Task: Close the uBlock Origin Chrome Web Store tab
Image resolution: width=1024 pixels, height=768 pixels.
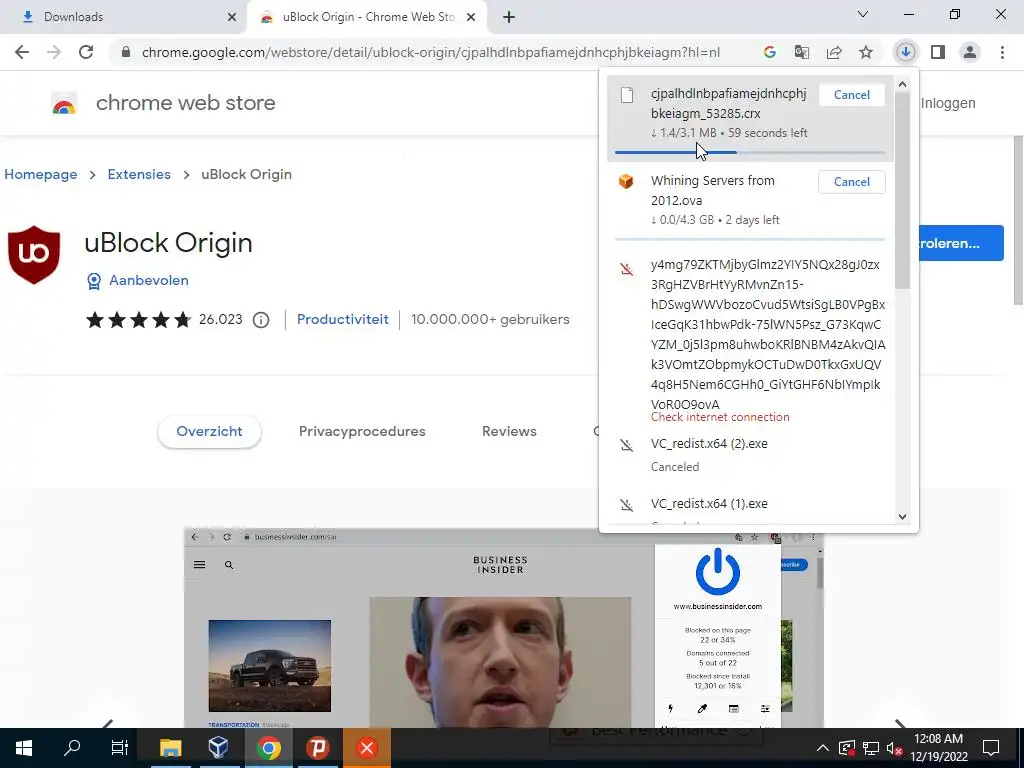Action: (x=471, y=17)
